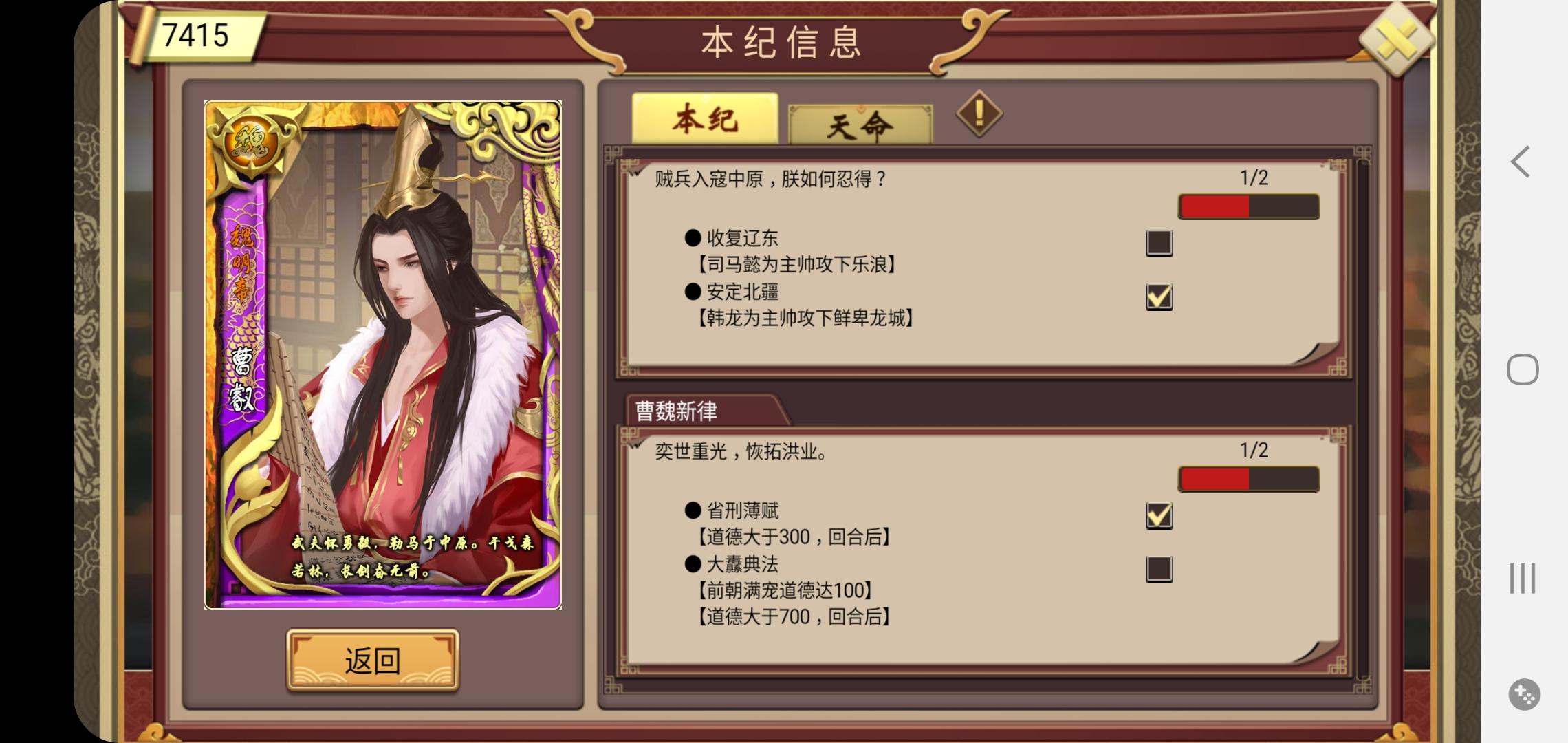Click the 司马懿为主帅攻下乐浪 requirement text

pyautogui.click(x=797, y=265)
